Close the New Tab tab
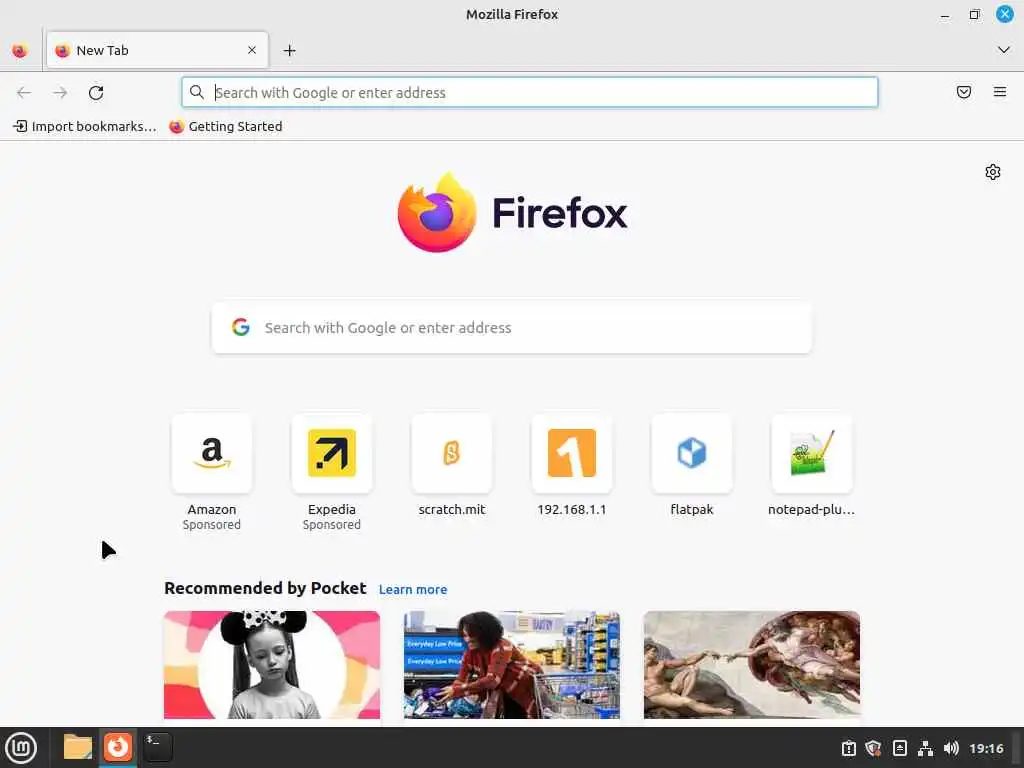The image size is (1024, 768). click(x=252, y=50)
